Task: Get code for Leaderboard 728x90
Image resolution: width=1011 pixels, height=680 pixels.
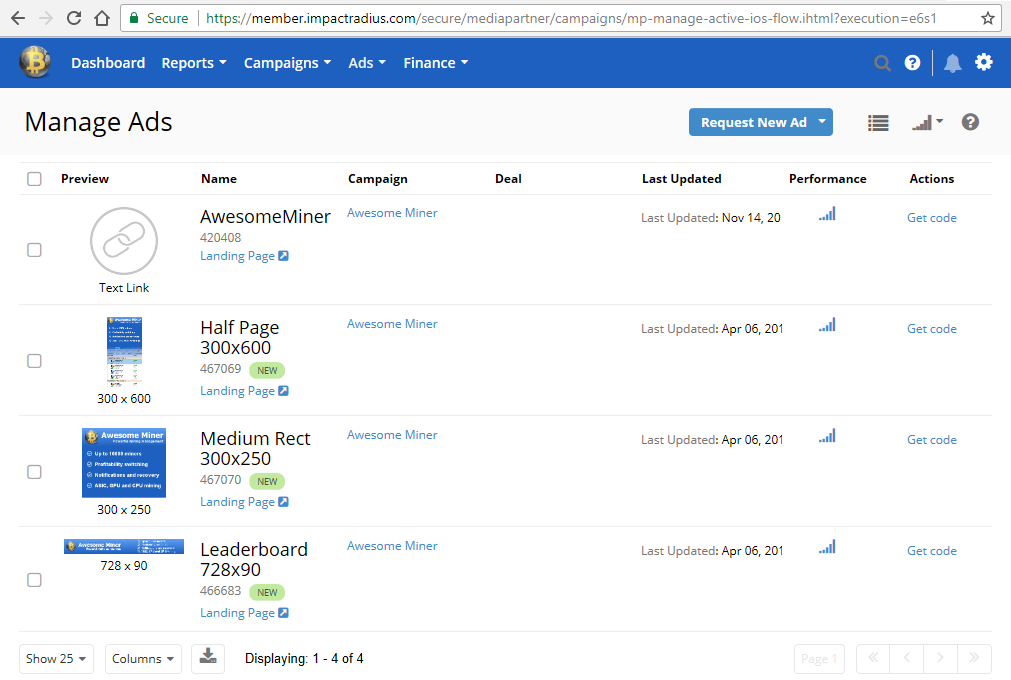Action: click(x=932, y=550)
